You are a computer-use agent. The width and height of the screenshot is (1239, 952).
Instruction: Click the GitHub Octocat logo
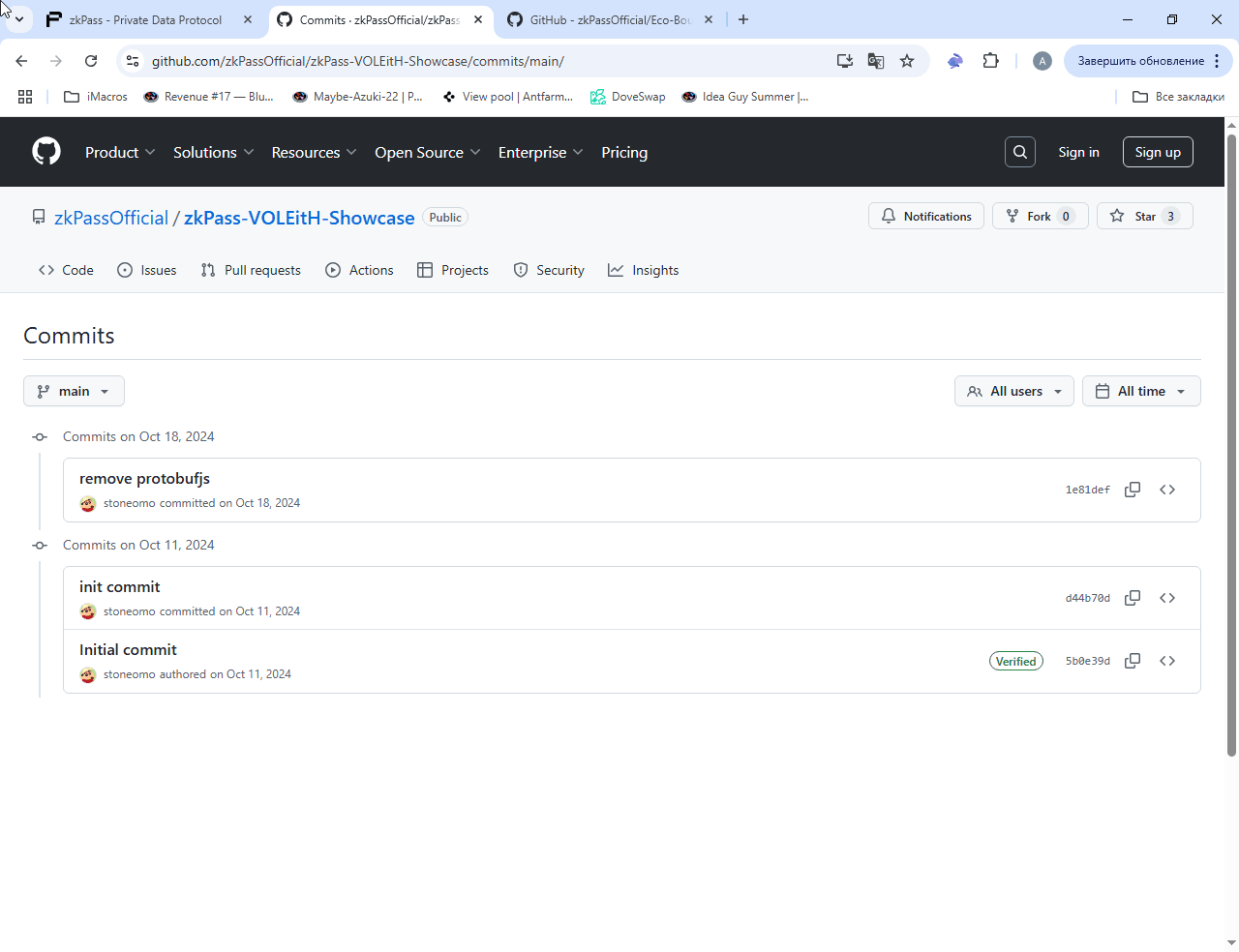(46, 152)
